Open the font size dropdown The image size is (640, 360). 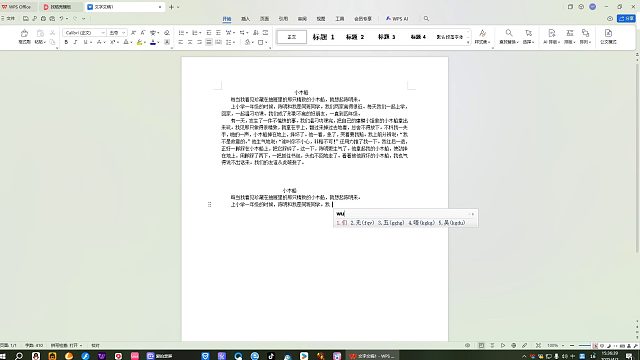(x=123, y=33)
